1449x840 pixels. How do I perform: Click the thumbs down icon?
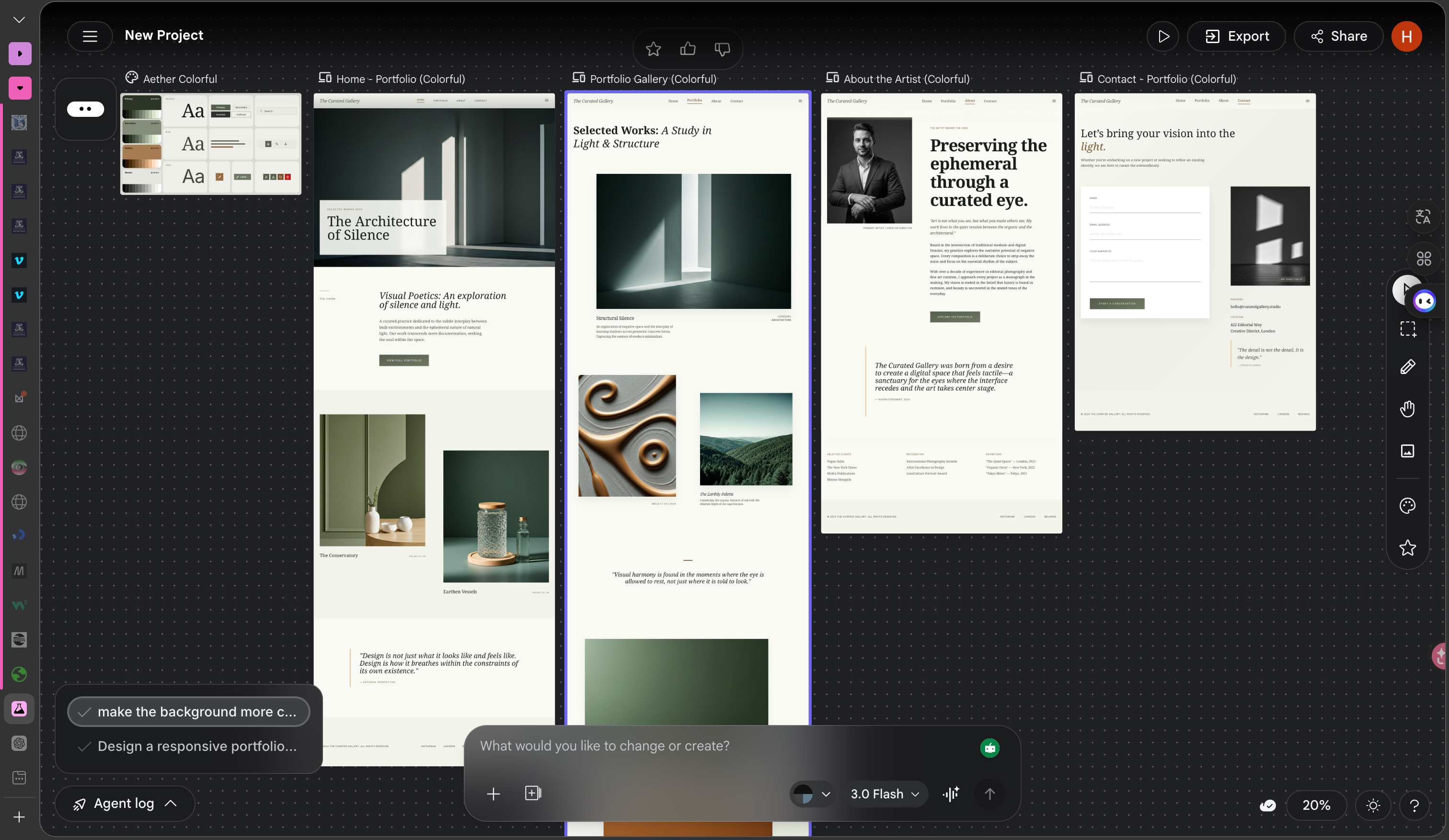722,49
